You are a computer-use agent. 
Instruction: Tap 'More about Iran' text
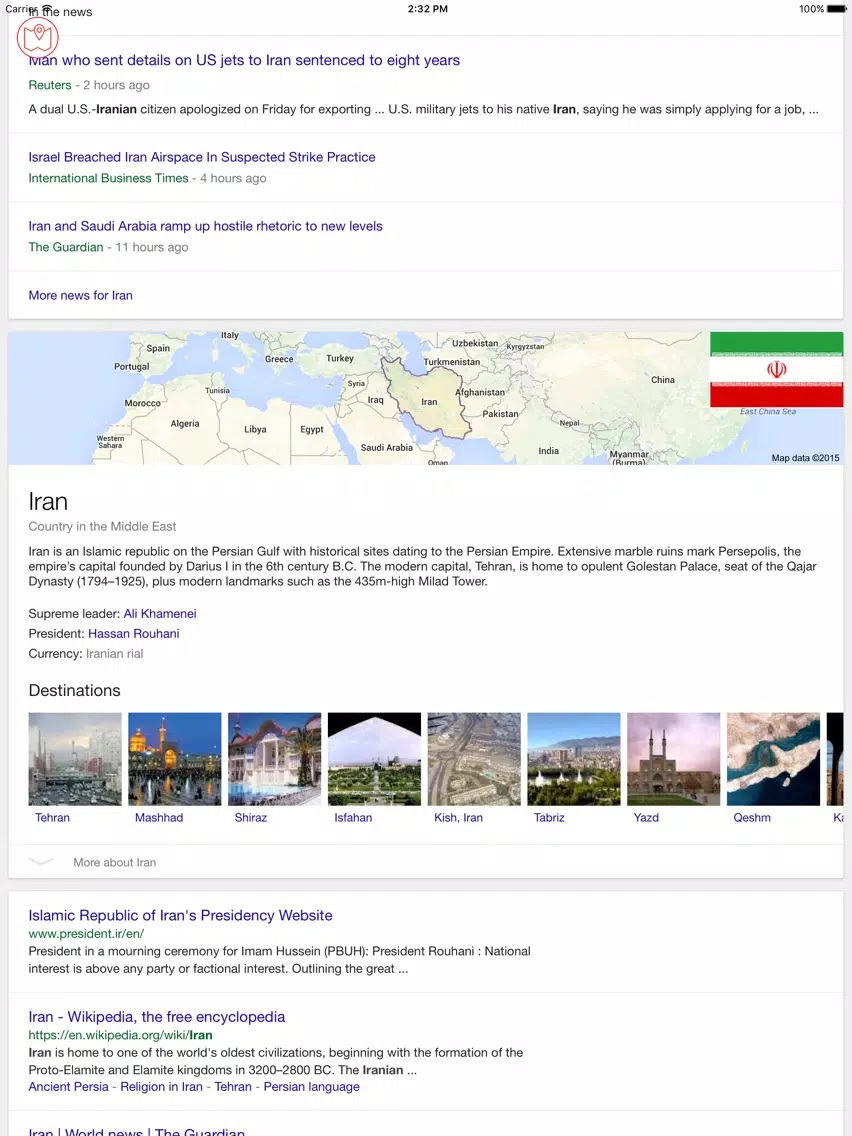coord(114,863)
